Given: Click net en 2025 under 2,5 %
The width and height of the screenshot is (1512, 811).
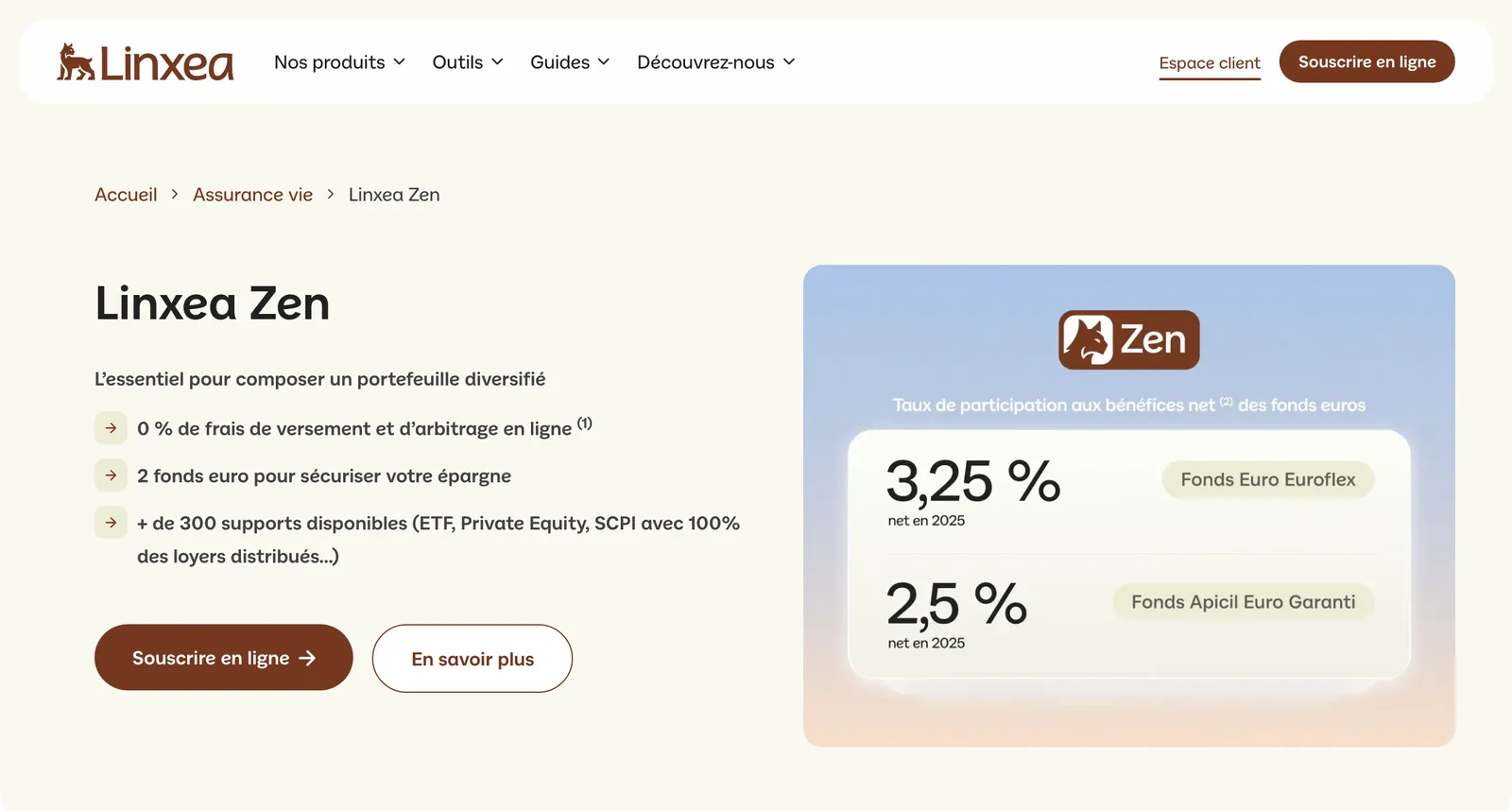Looking at the screenshot, I should tap(926, 643).
